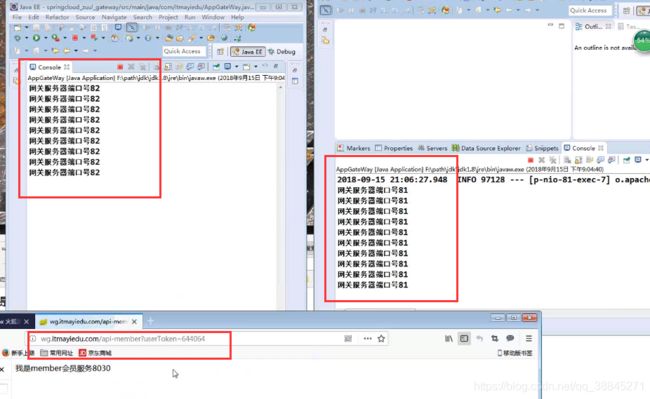Click Open Perspective icon in right Eclipse window
The image size is (650, 399).
626,11
